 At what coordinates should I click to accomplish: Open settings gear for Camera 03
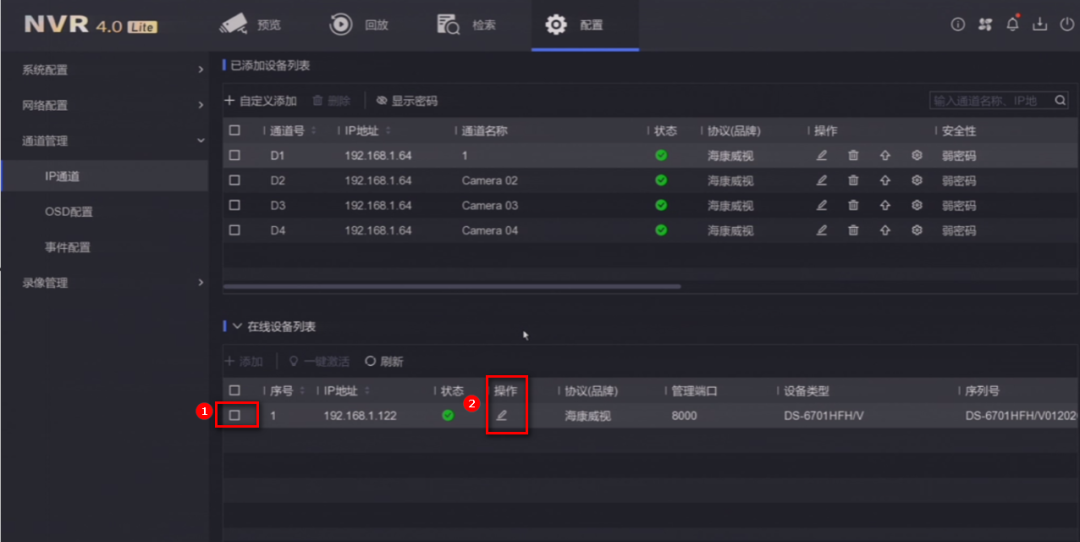click(x=917, y=205)
